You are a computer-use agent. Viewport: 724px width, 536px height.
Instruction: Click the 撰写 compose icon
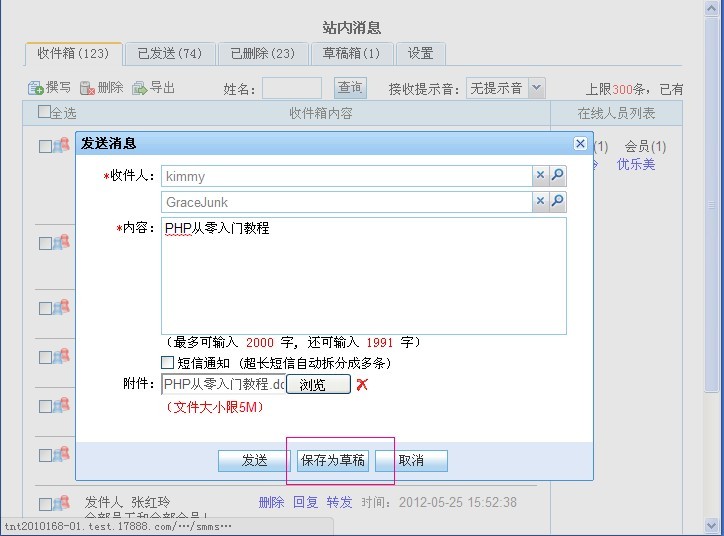click(36, 88)
